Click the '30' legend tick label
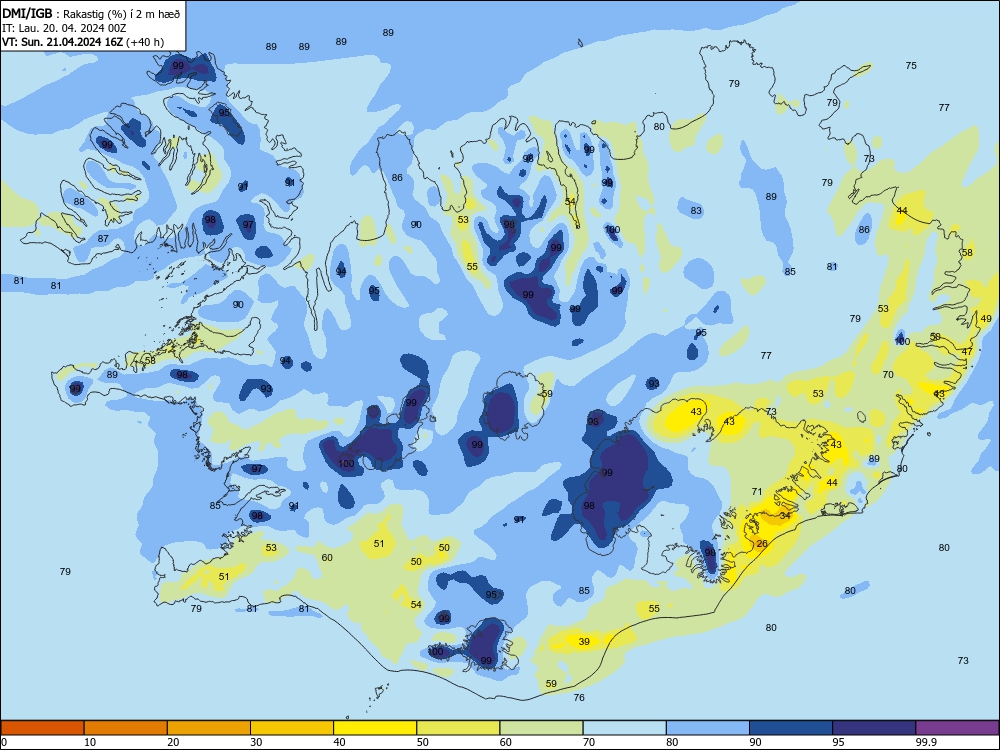Image resolution: width=1000 pixels, height=750 pixels. click(x=256, y=742)
